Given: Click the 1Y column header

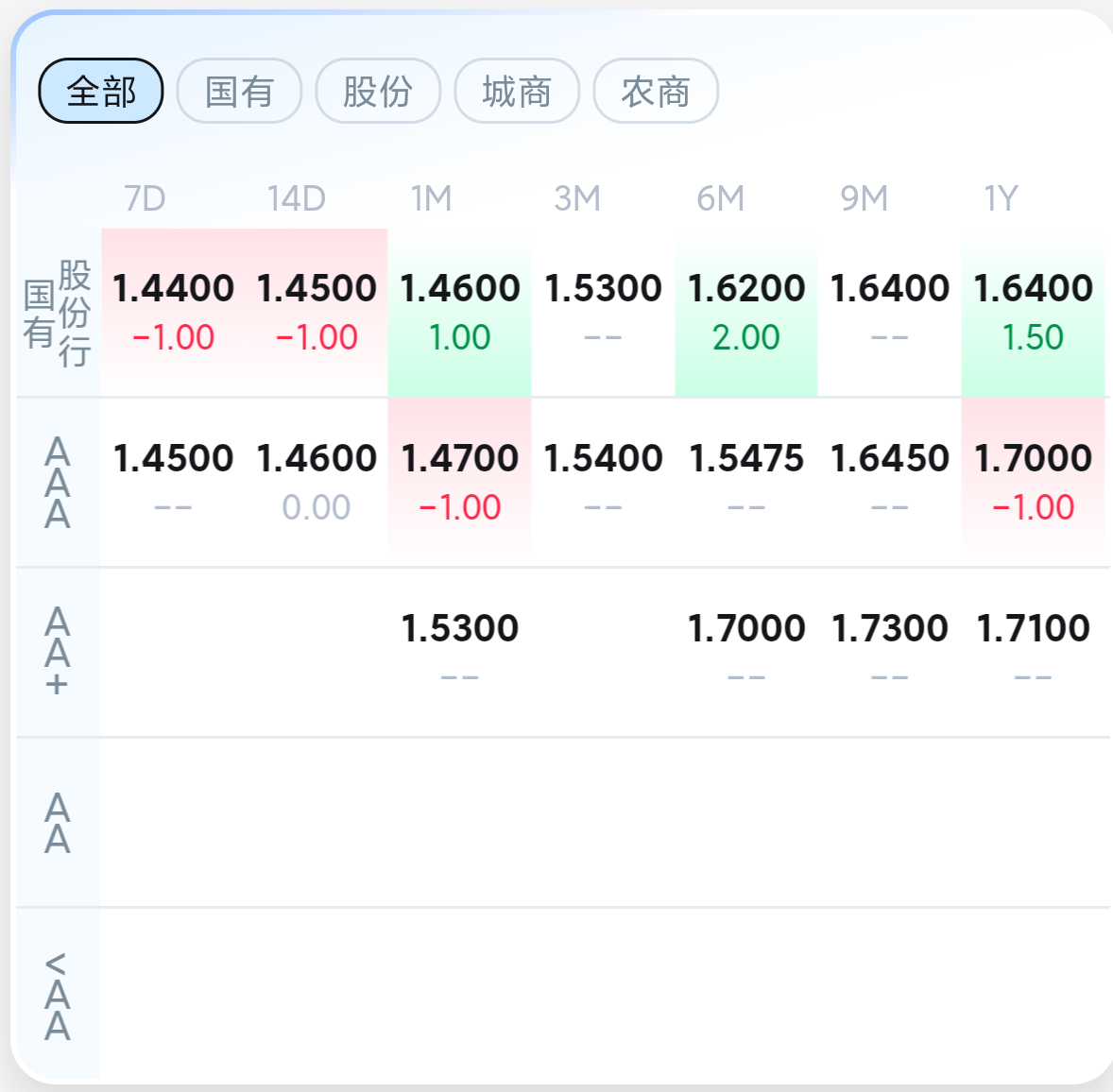Looking at the screenshot, I should tap(1001, 198).
